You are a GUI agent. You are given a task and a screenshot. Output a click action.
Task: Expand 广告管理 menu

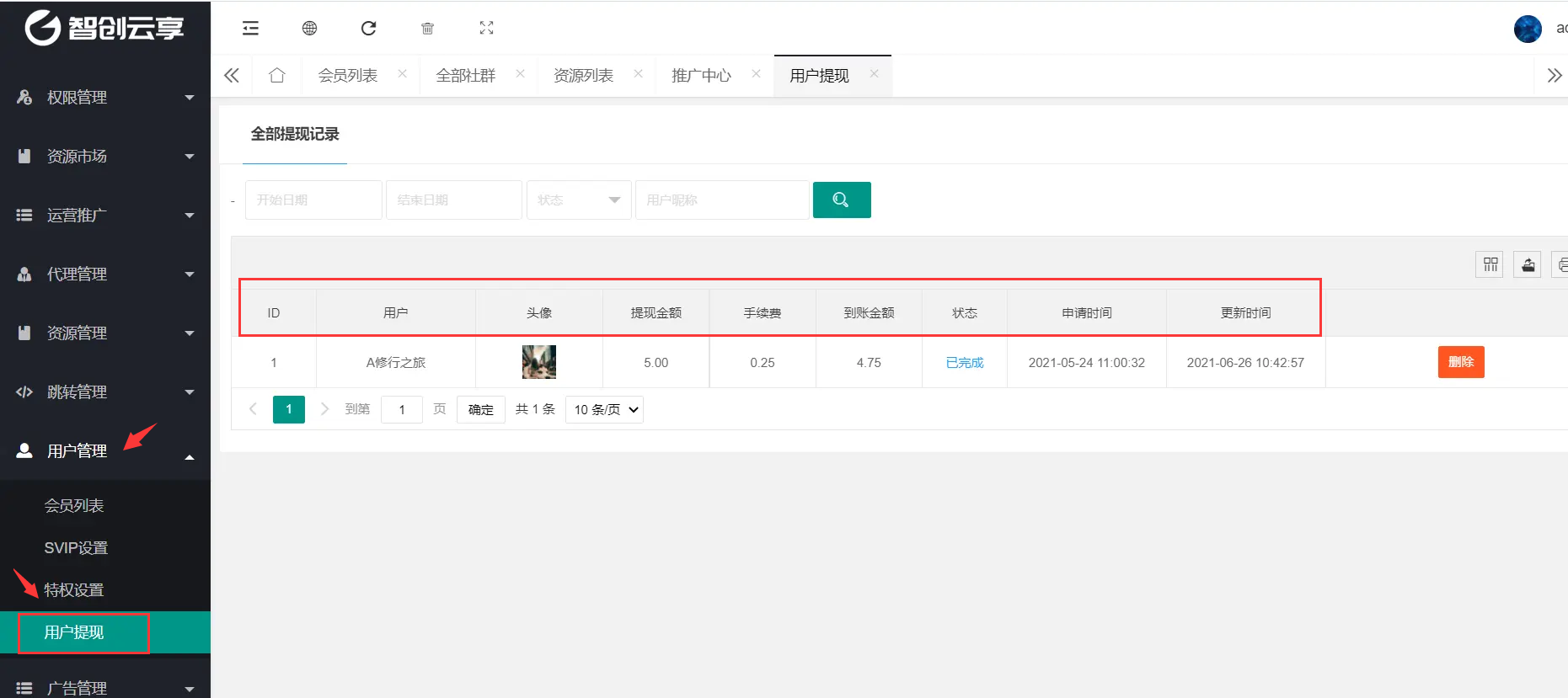(x=105, y=687)
